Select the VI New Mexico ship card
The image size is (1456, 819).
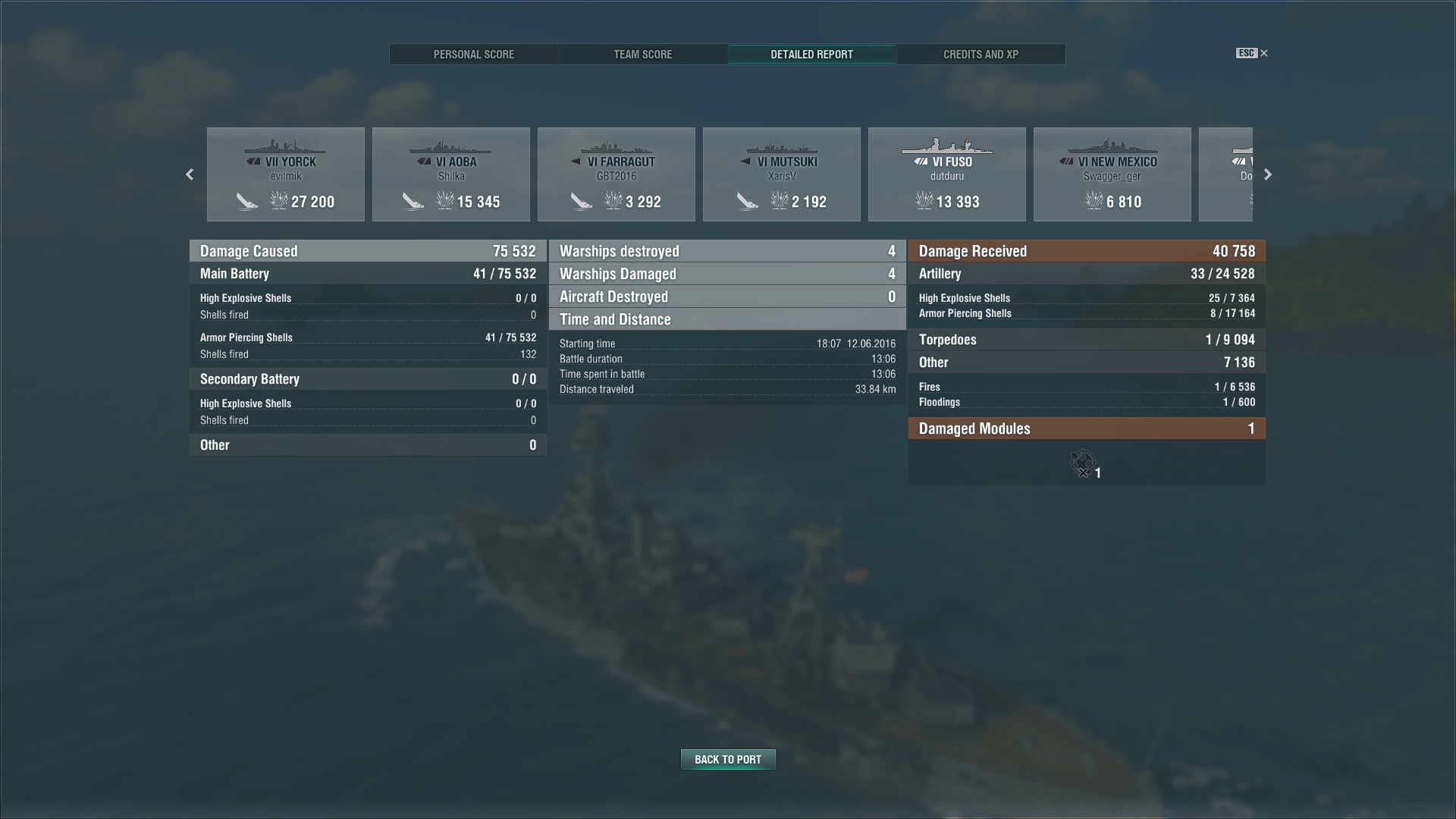click(x=1112, y=174)
